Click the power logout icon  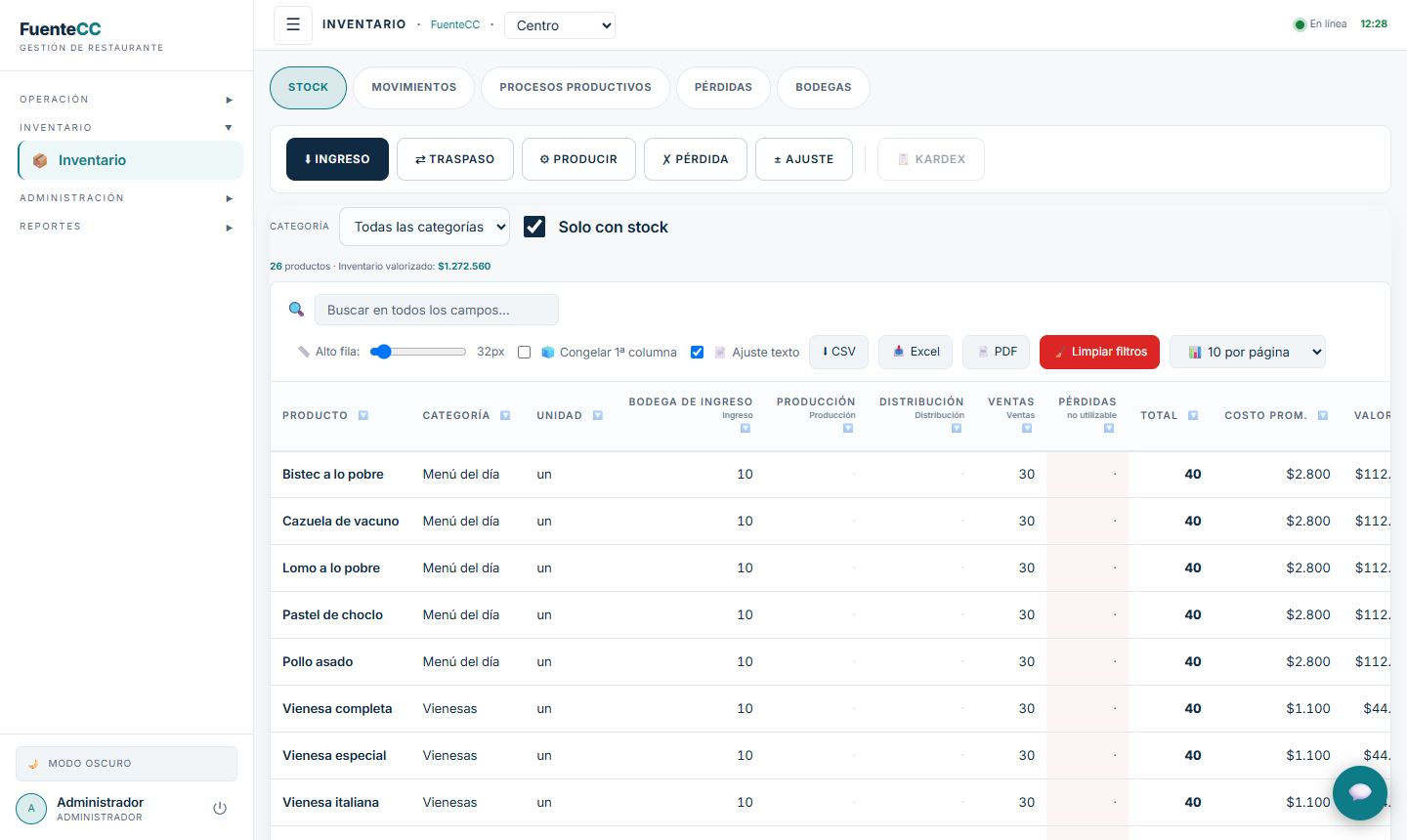coord(220,808)
